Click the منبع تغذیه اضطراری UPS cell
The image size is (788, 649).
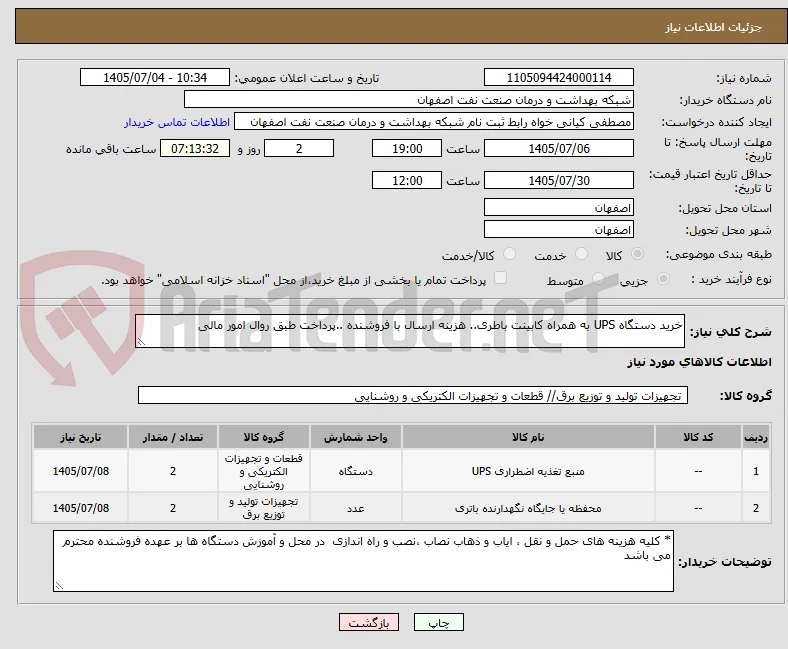tap(528, 471)
